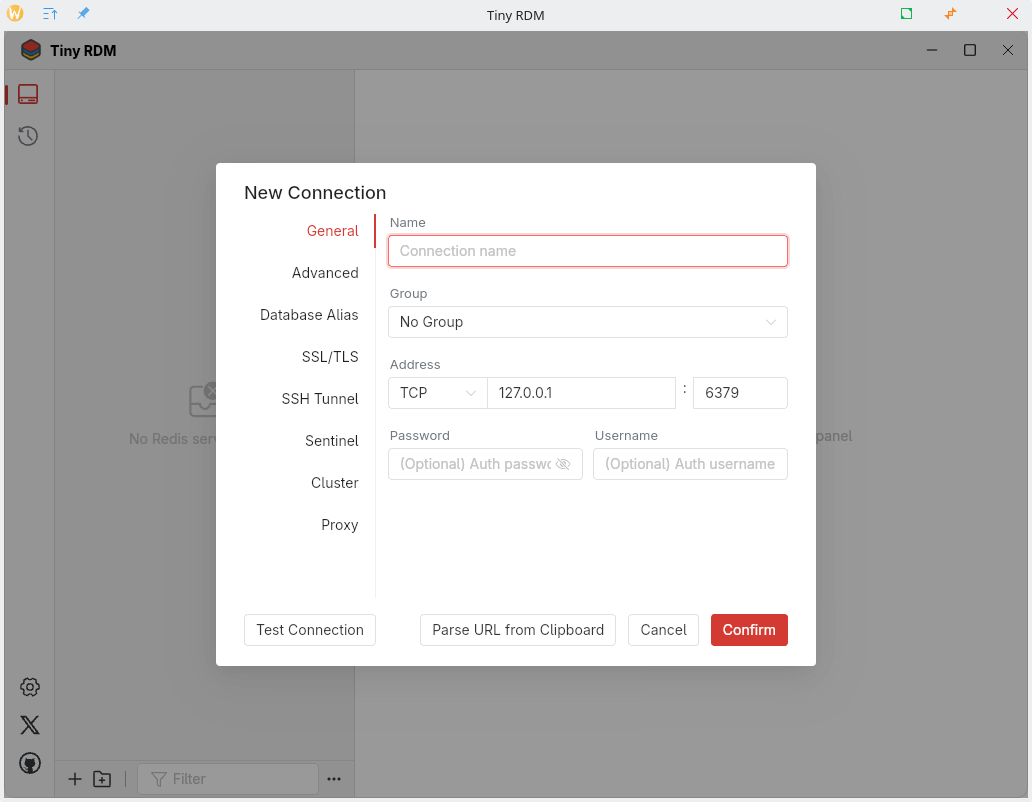This screenshot has width=1032, height=802.
Task: Switch to the Advanced tab
Action: [x=325, y=273]
